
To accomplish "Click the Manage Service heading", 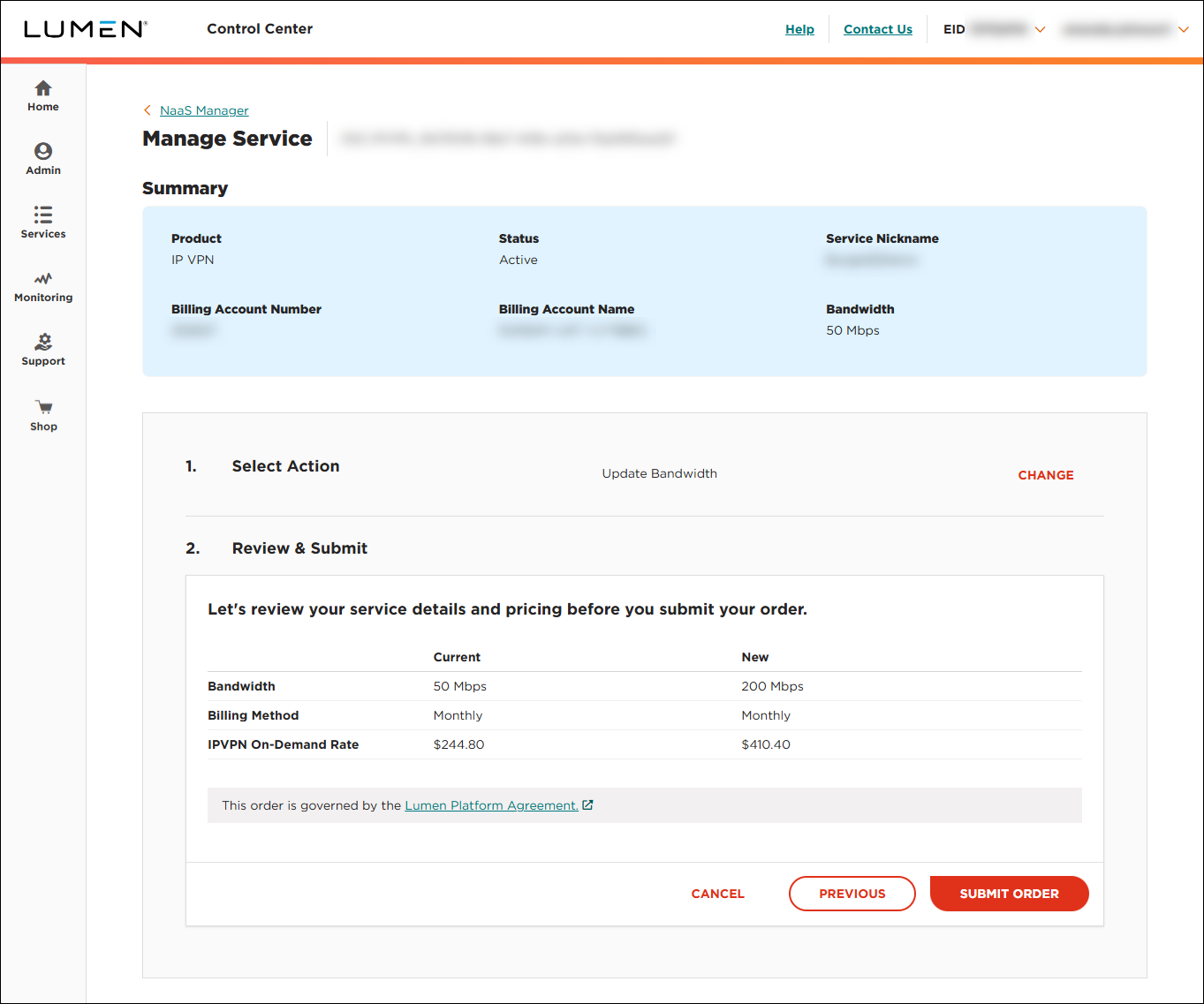I will pos(227,139).
